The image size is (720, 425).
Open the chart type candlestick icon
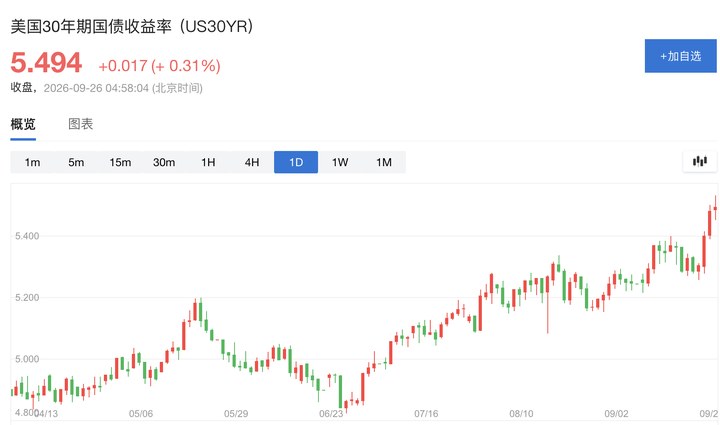[x=699, y=161]
